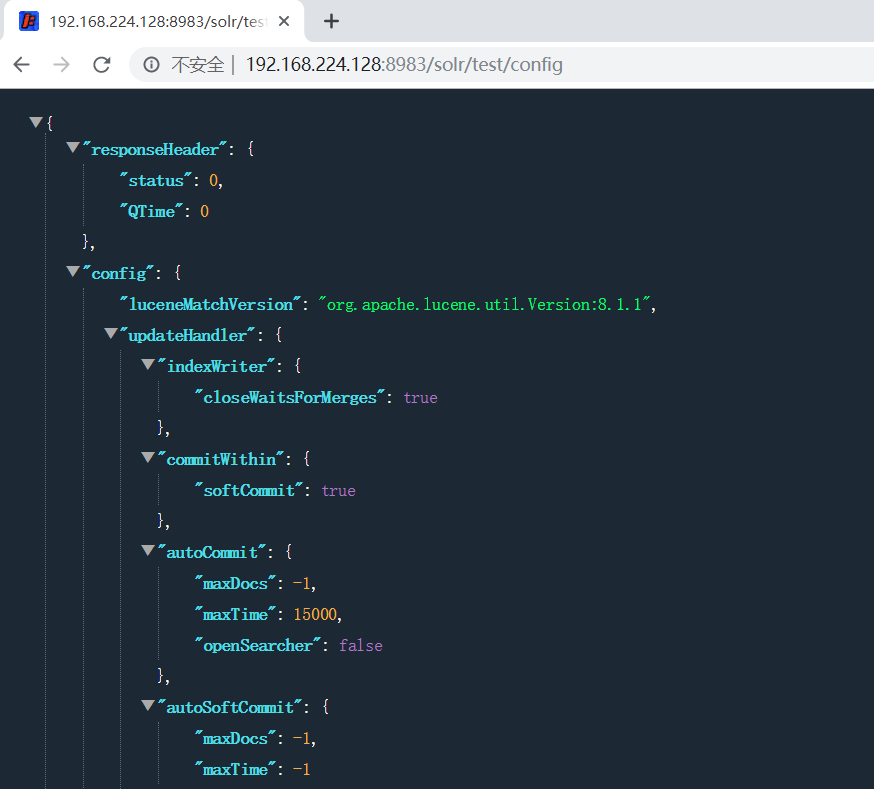This screenshot has height=789, width=874.
Task: Click the browser forward arrow
Action: tap(61, 65)
